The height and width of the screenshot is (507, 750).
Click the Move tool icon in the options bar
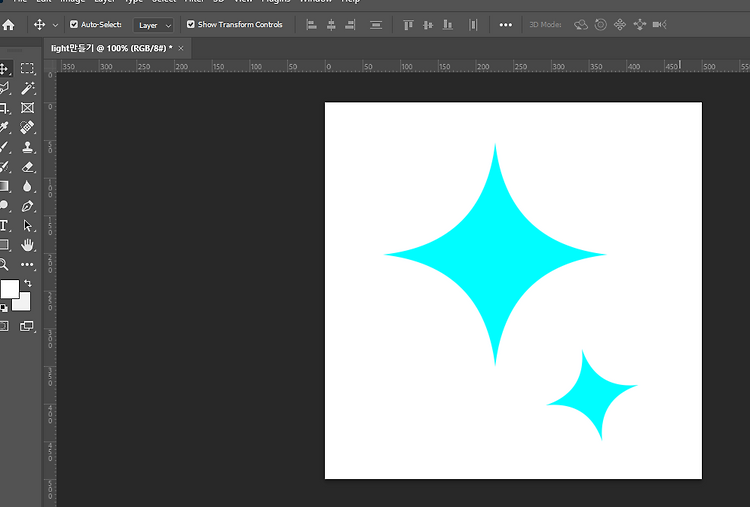pos(40,24)
